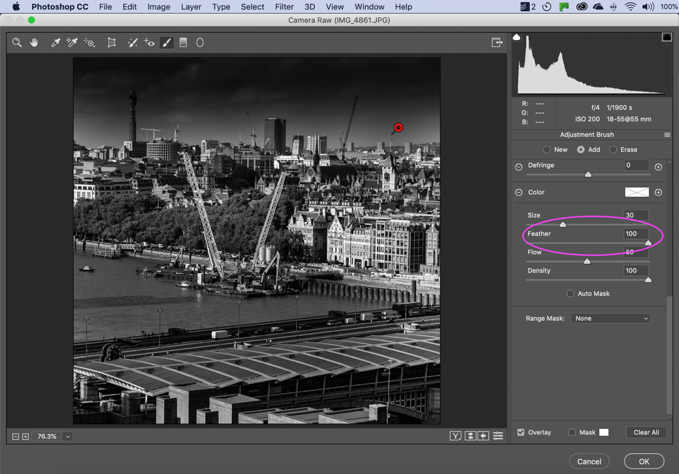This screenshot has height=474, width=679.
Task: Choose the Transform tool
Action: coord(111,43)
